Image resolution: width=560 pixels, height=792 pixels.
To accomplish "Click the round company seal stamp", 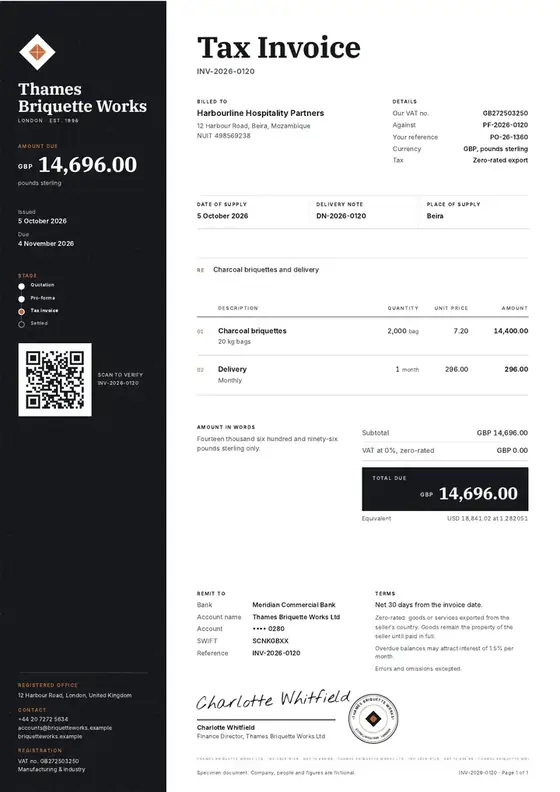I will pyautogui.click(x=373, y=718).
